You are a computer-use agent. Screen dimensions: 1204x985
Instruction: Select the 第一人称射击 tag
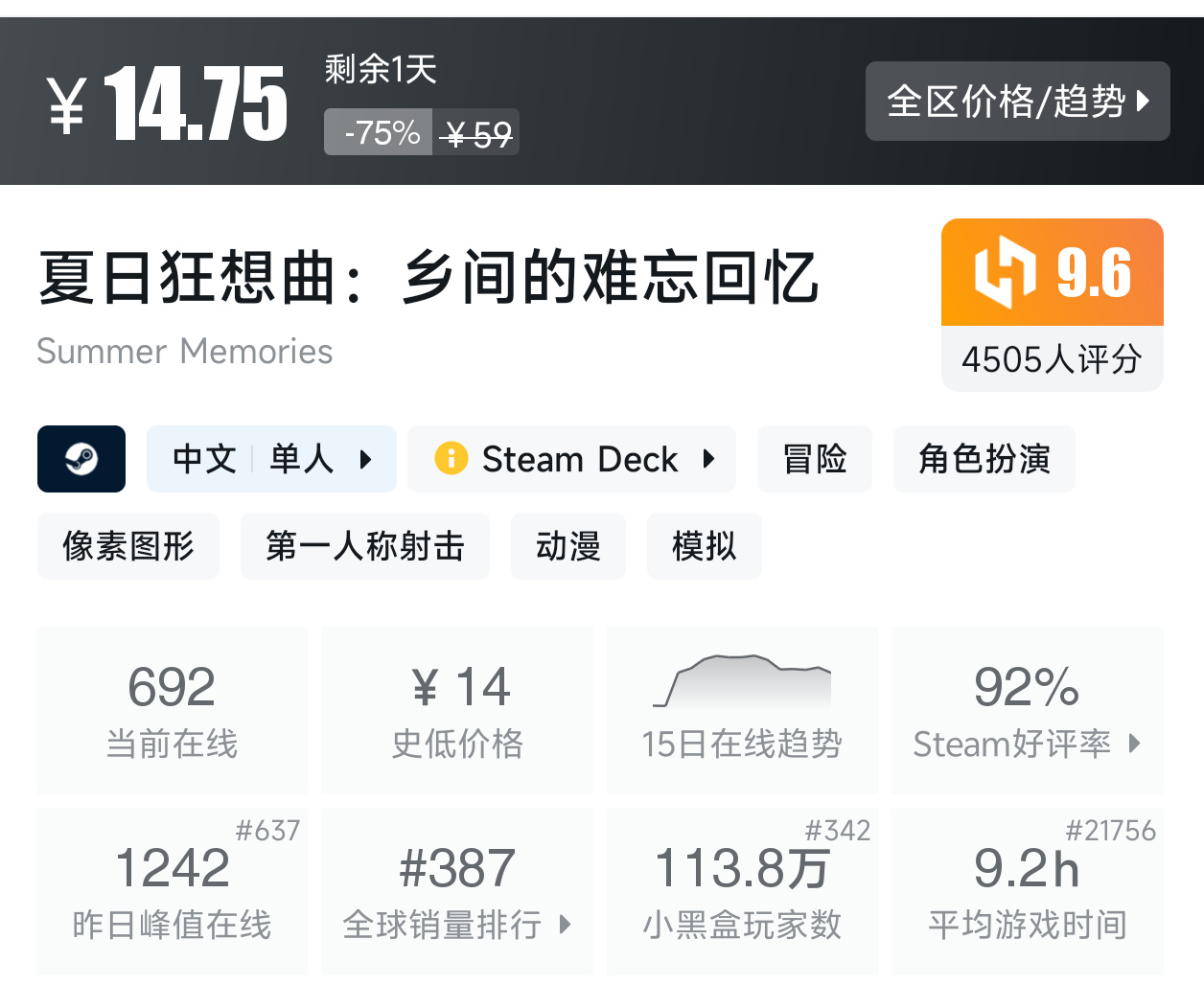pos(364,546)
